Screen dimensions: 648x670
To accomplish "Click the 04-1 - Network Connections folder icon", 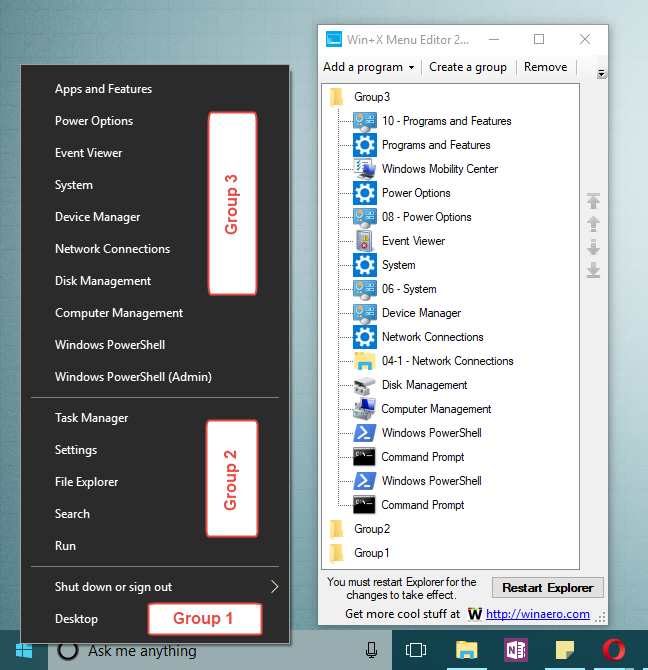I will point(364,361).
